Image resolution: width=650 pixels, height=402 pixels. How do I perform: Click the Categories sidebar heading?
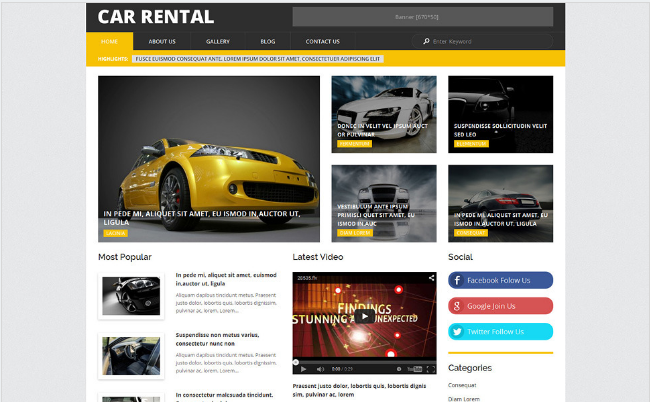click(470, 368)
